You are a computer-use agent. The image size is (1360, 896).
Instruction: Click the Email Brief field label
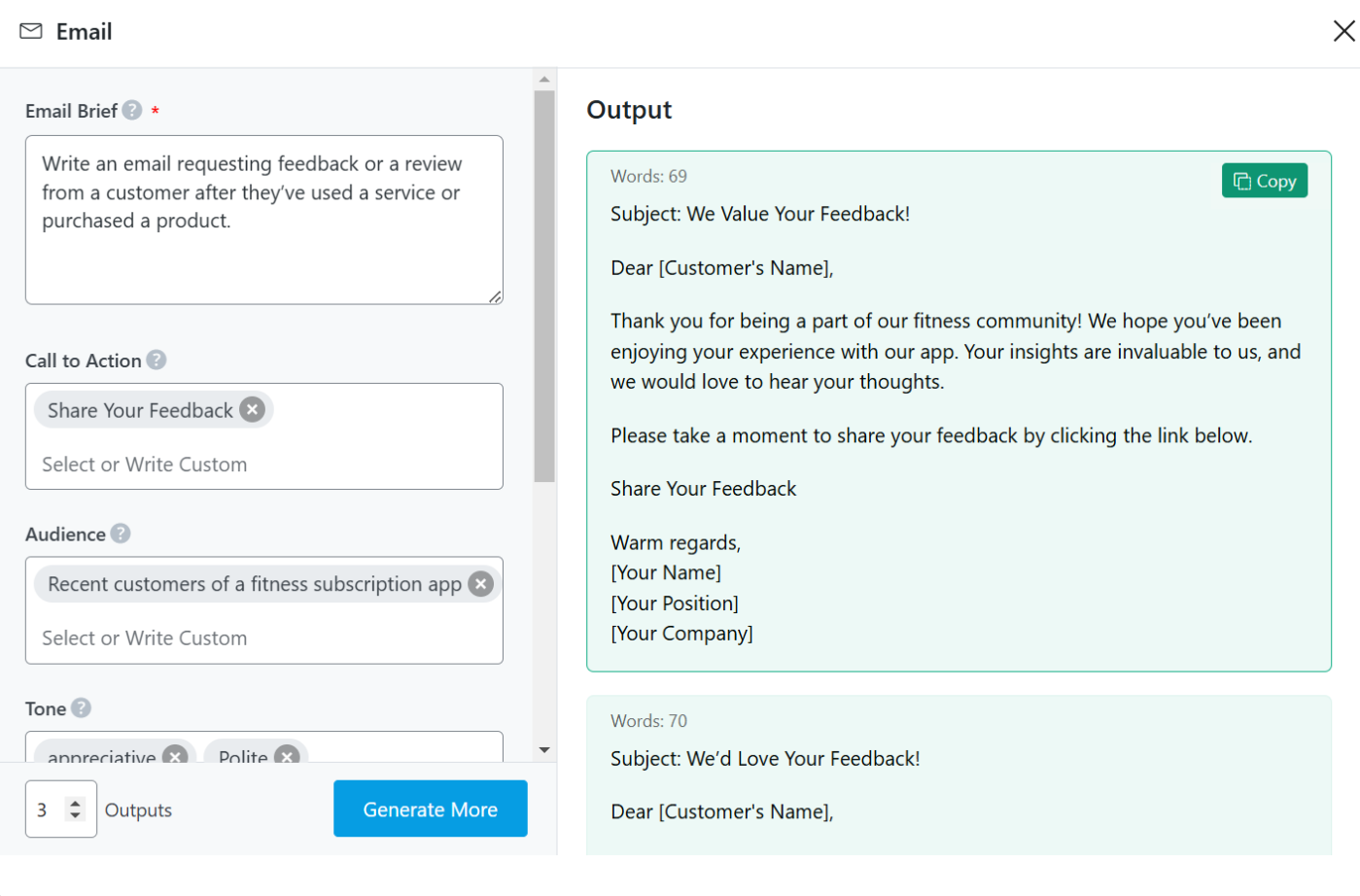[71, 111]
